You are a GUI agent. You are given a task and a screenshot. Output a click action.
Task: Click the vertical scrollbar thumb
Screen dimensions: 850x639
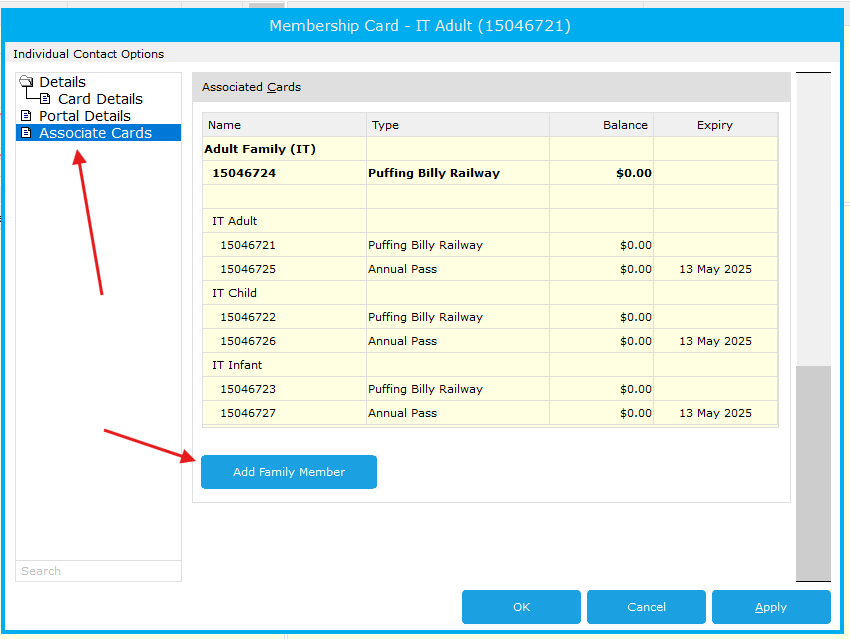coord(813,473)
